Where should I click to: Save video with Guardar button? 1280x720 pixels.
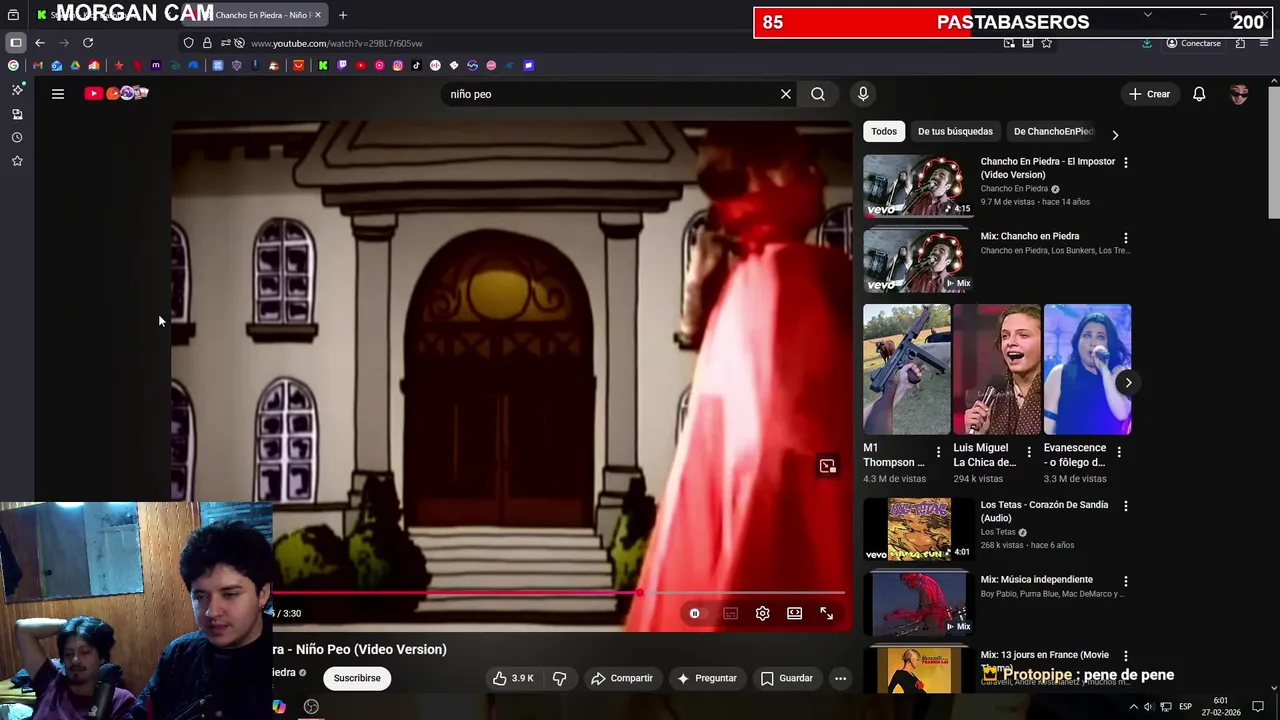[786, 678]
